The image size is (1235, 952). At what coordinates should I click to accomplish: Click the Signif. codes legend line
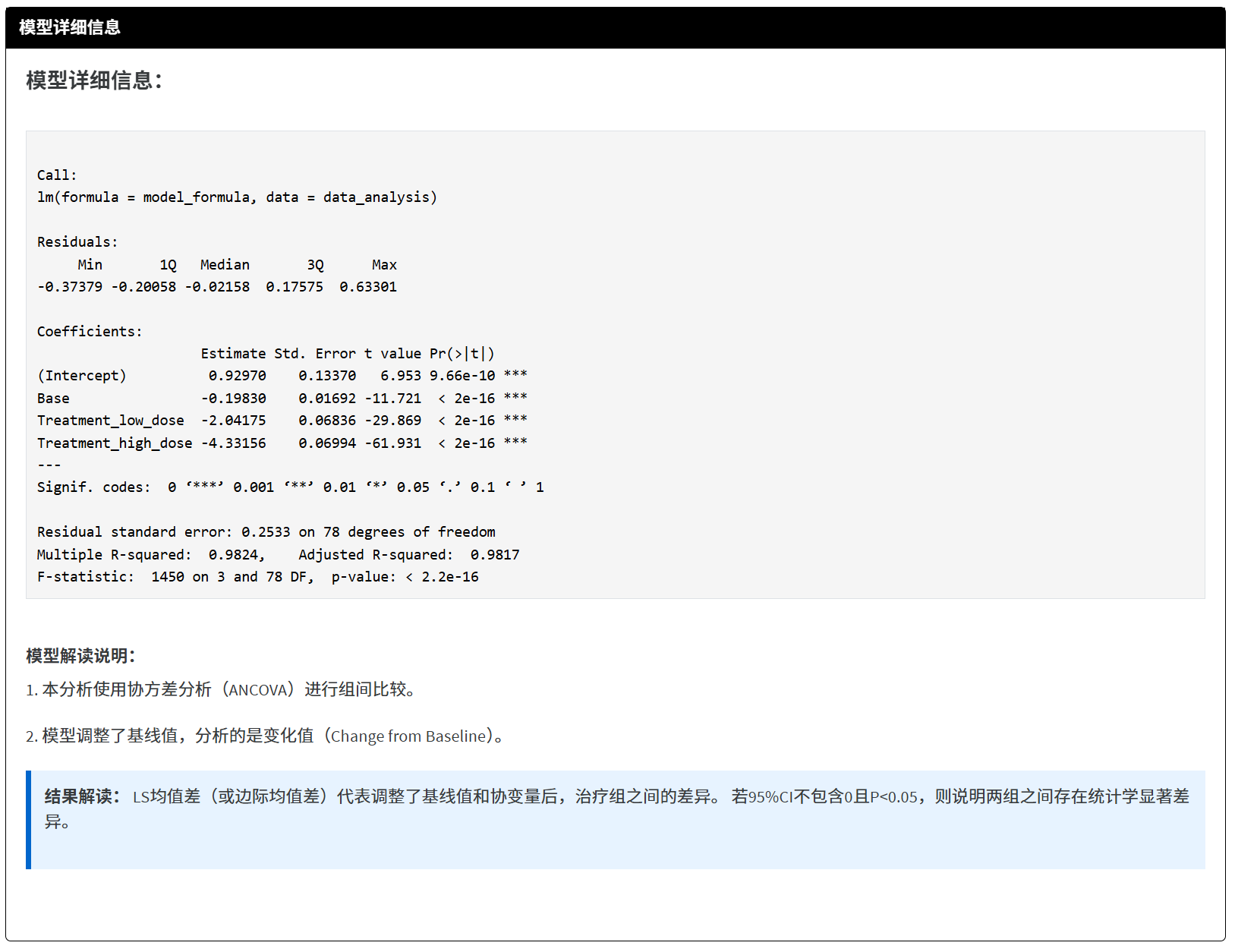290,487
